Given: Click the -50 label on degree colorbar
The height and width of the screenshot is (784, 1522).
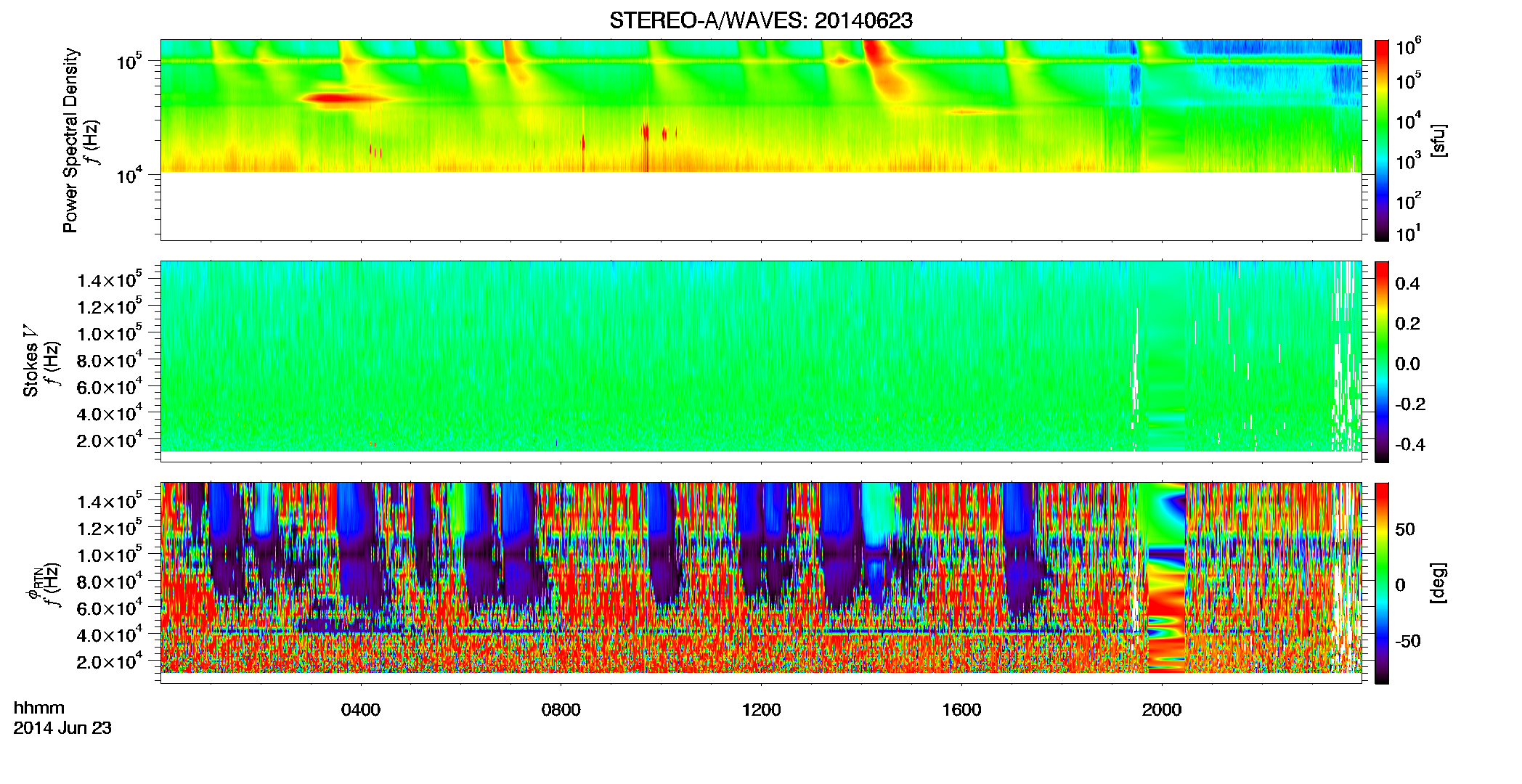Looking at the screenshot, I should [x=1408, y=641].
